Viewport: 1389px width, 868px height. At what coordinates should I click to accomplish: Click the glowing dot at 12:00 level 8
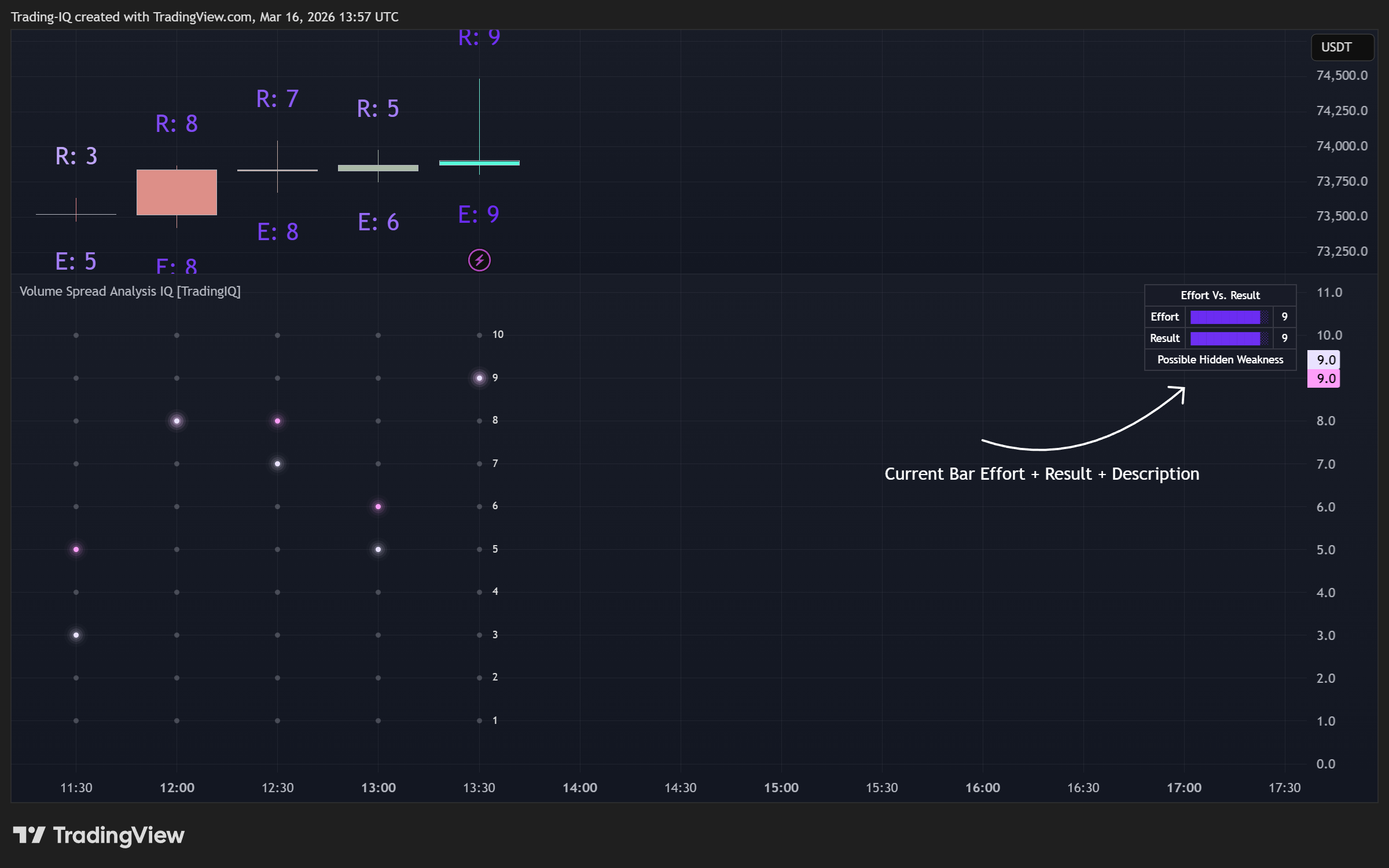(177, 421)
